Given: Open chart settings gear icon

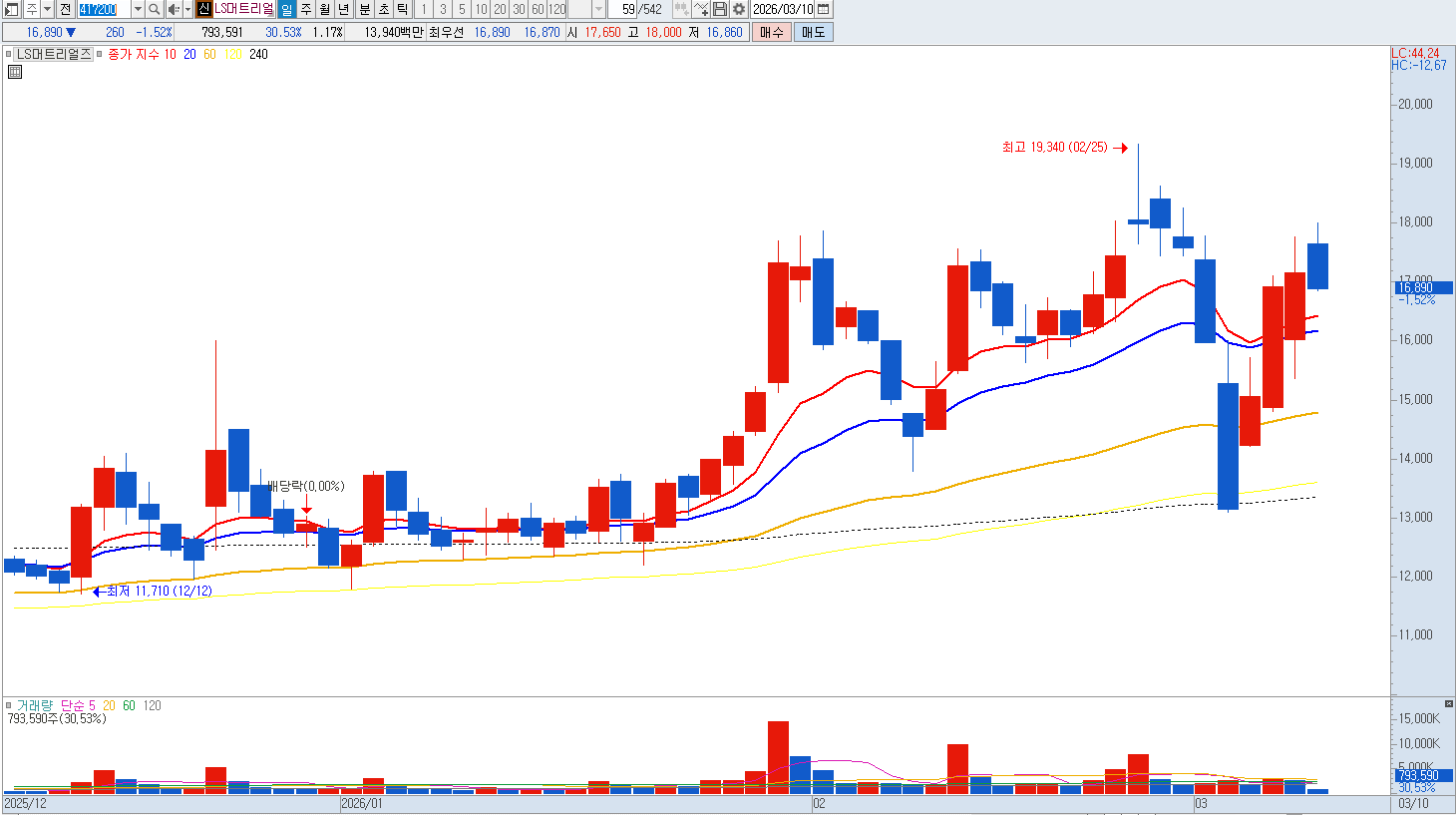Looking at the screenshot, I should [738, 9].
